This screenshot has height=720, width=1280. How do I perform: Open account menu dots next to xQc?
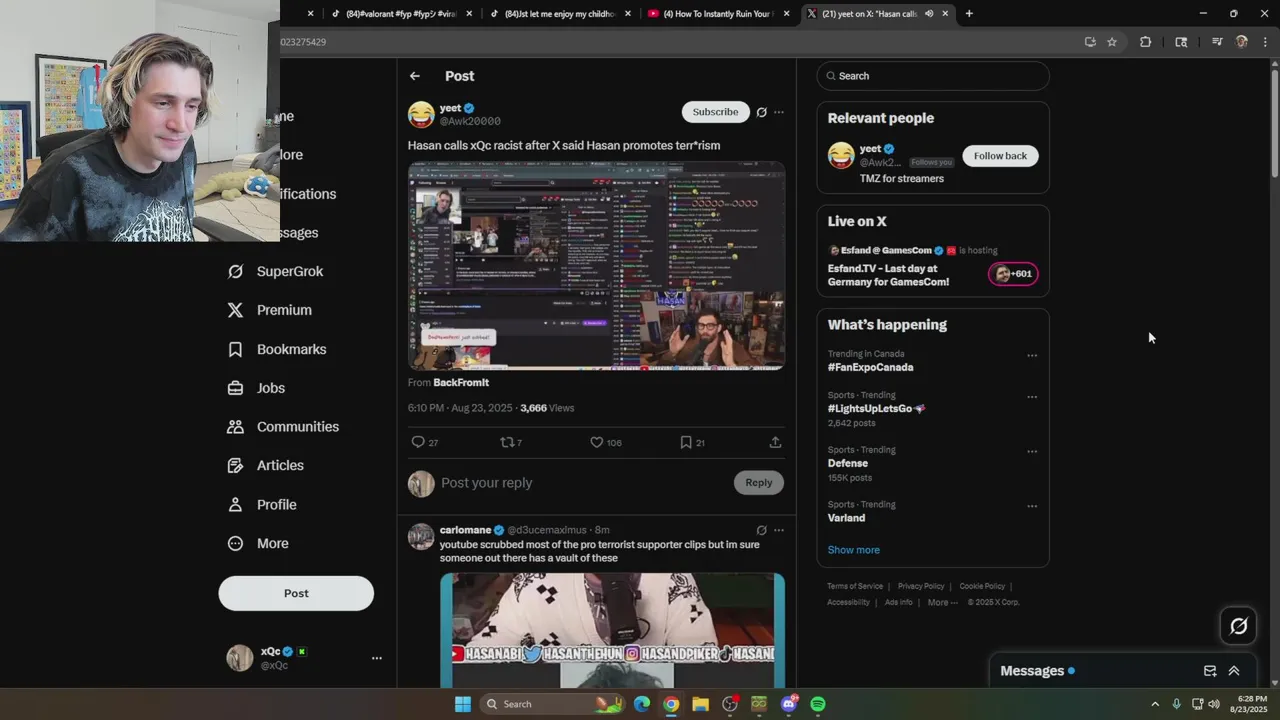coord(377,658)
